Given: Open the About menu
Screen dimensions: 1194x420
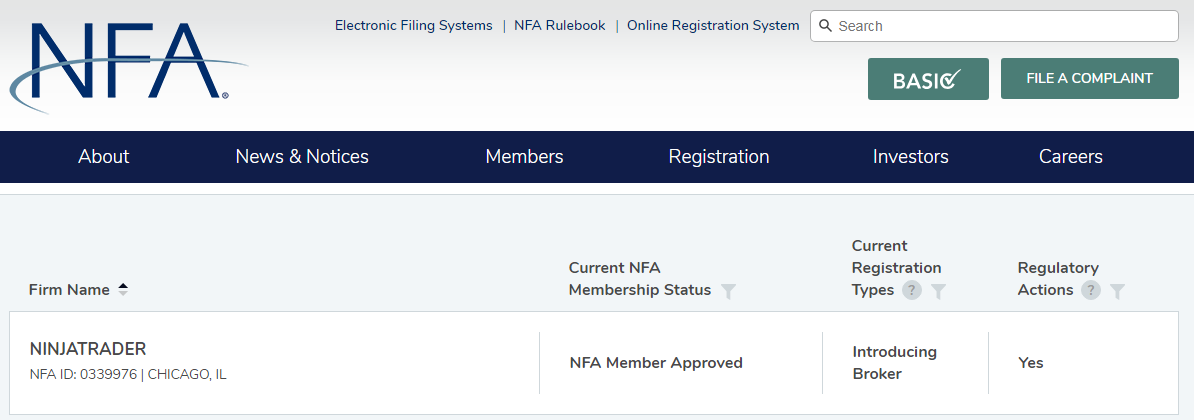Looking at the screenshot, I should (104, 157).
